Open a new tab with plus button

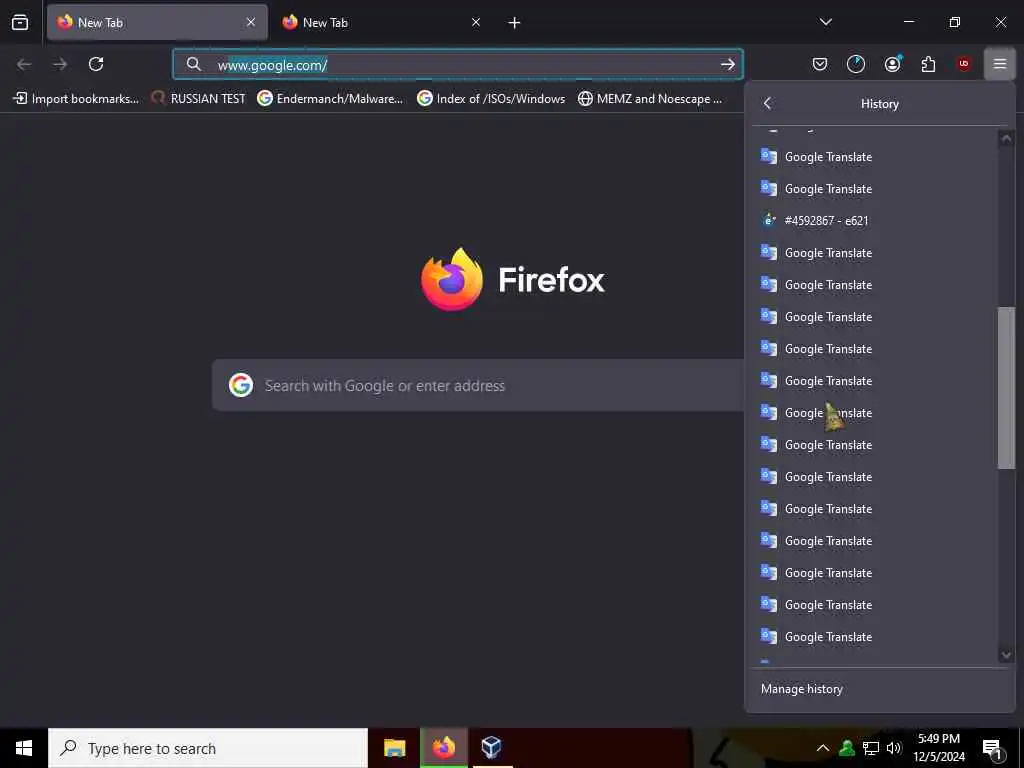pyautogui.click(x=515, y=23)
